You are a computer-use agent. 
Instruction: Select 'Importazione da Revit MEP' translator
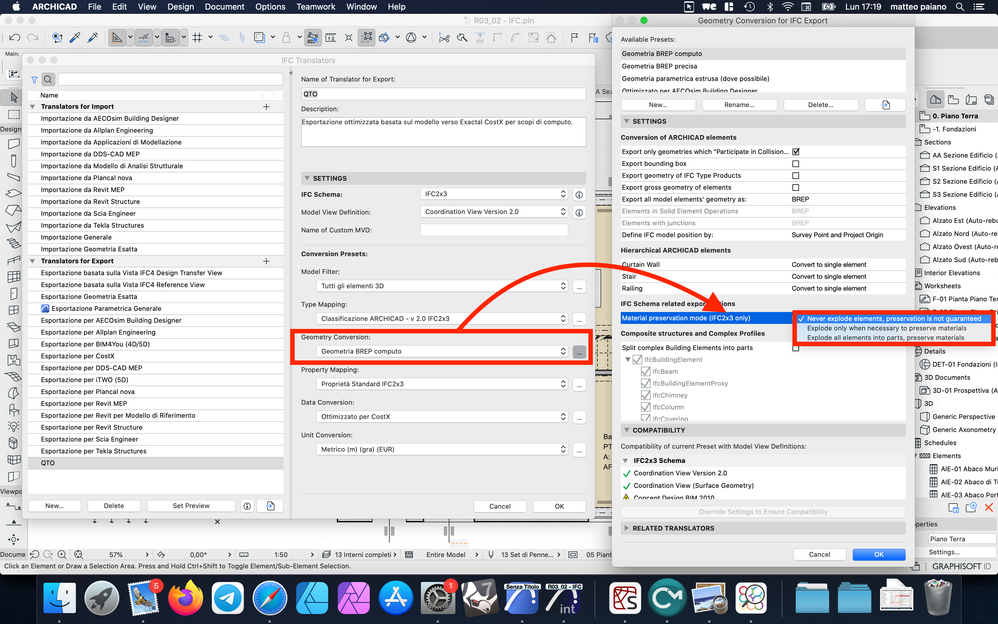coord(156,190)
